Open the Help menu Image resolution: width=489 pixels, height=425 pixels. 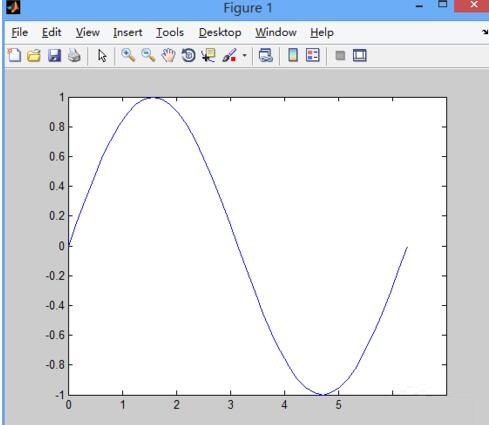[322, 33]
